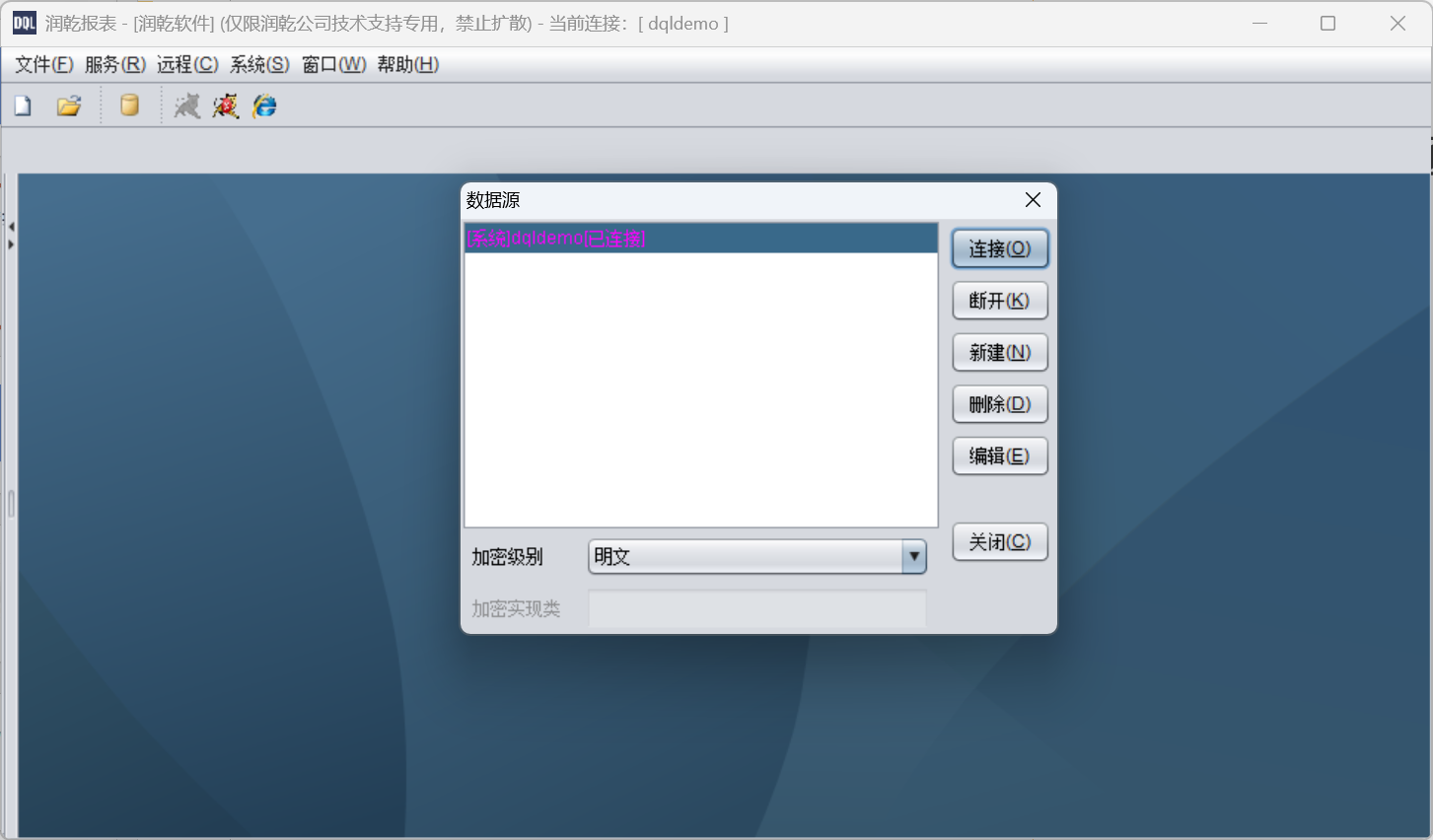Click the open folder toolbar icon
This screenshot has height=840, width=1433.
click(69, 105)
